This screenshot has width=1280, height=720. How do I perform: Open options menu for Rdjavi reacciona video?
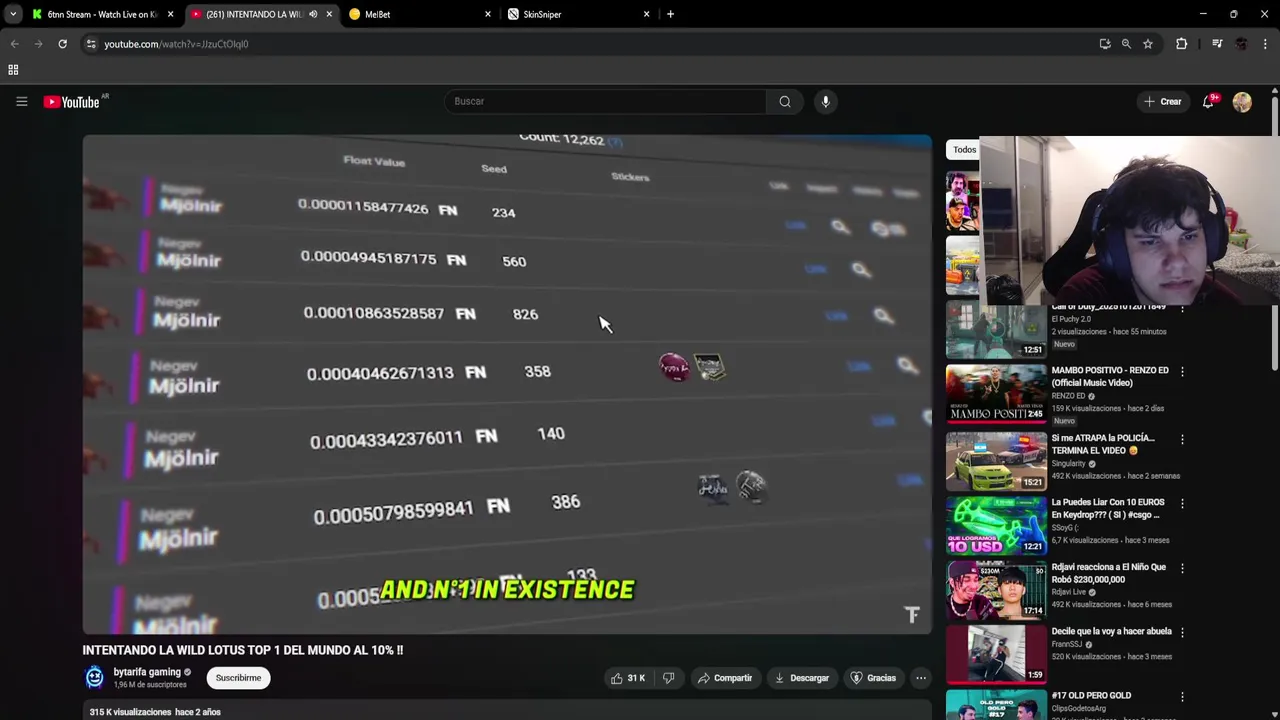pyautogui.click(x=1182, y=568)
